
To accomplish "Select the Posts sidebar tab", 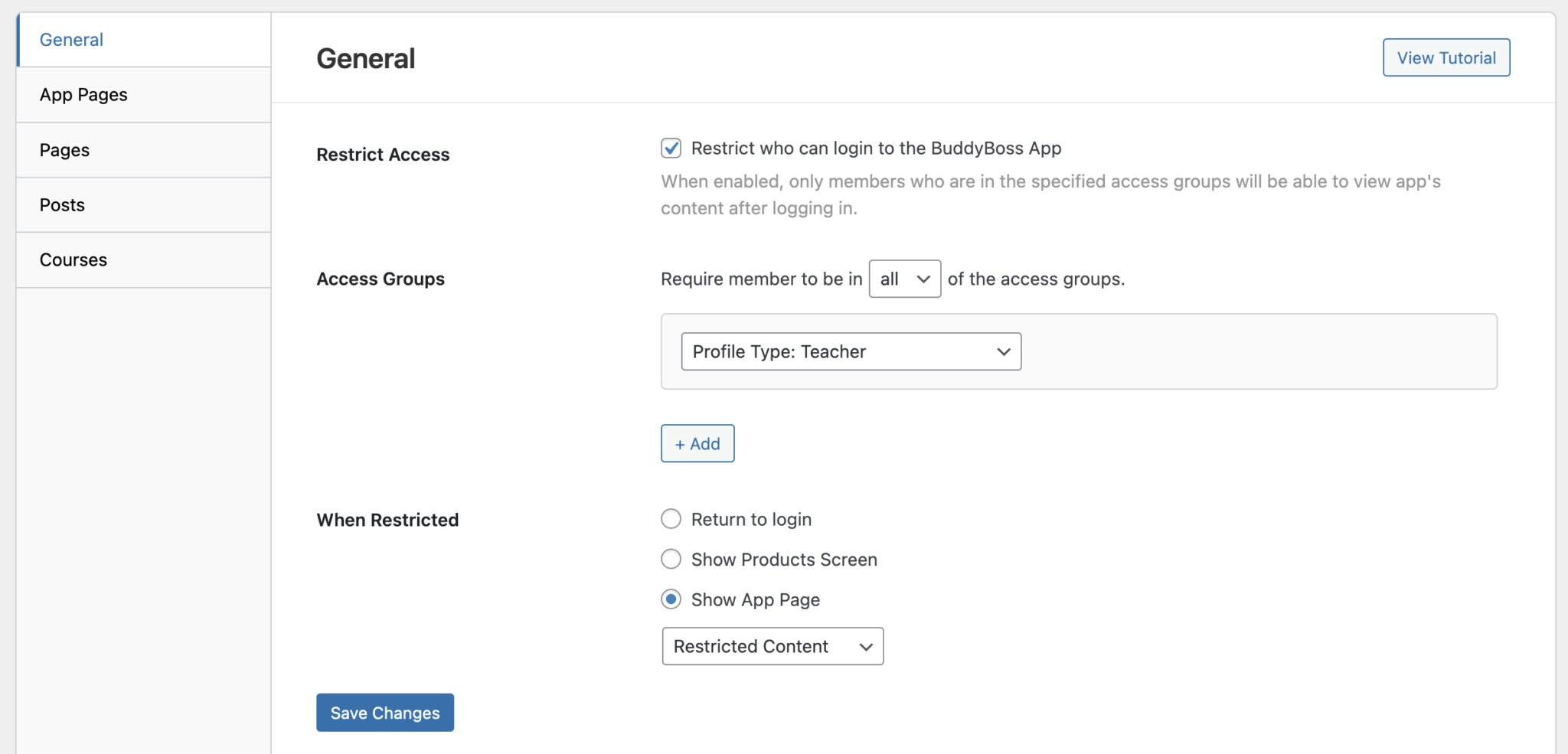I will click(x=62, y=205).
